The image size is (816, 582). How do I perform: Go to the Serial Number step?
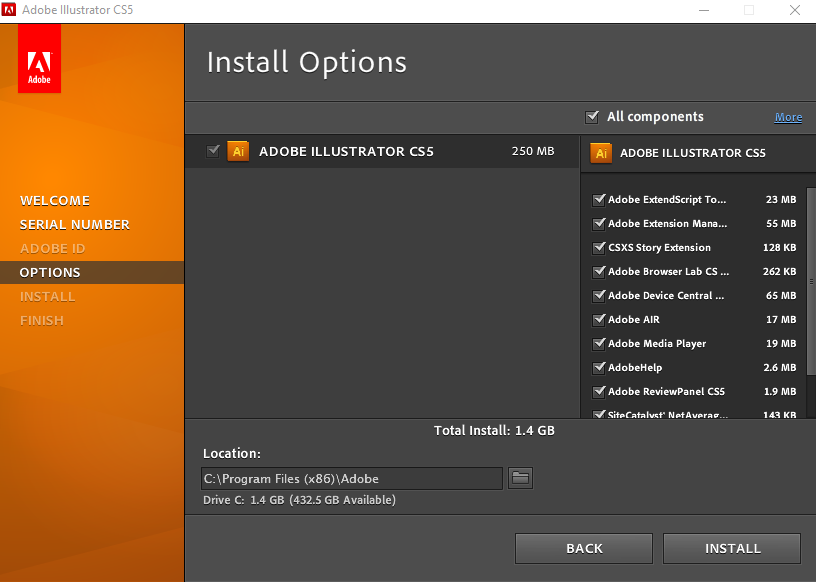[x=74, y=224]
